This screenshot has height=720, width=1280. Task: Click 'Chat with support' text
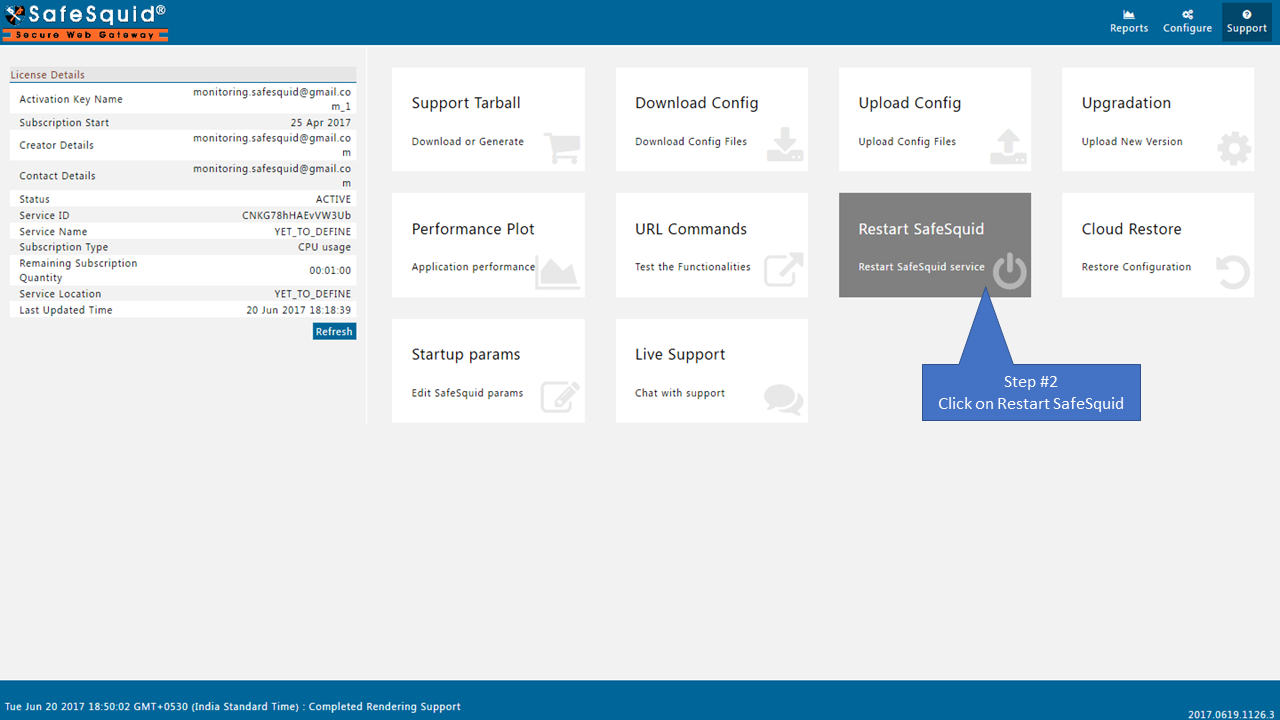[680, 393]
